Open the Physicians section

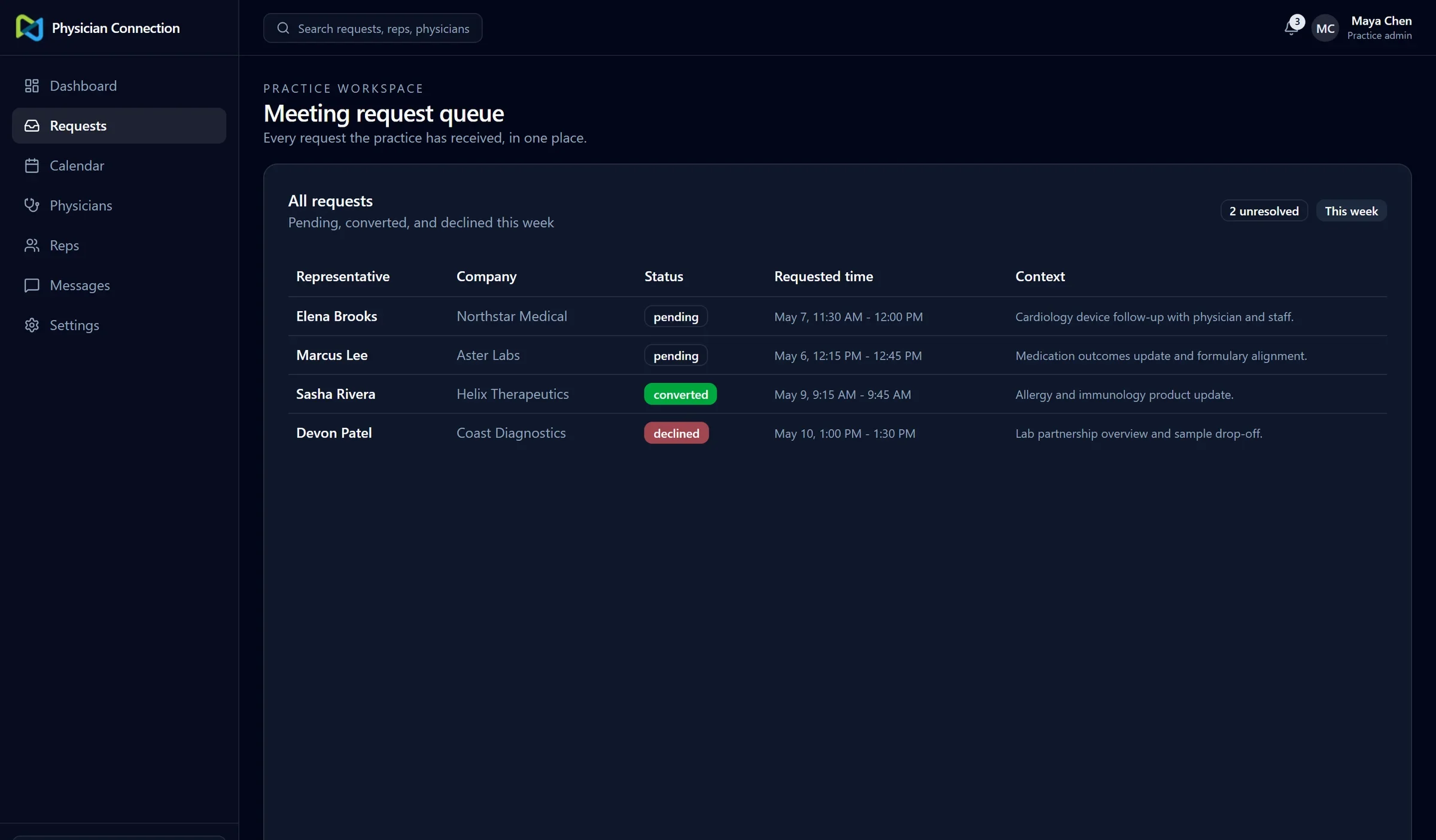[119, 205]
